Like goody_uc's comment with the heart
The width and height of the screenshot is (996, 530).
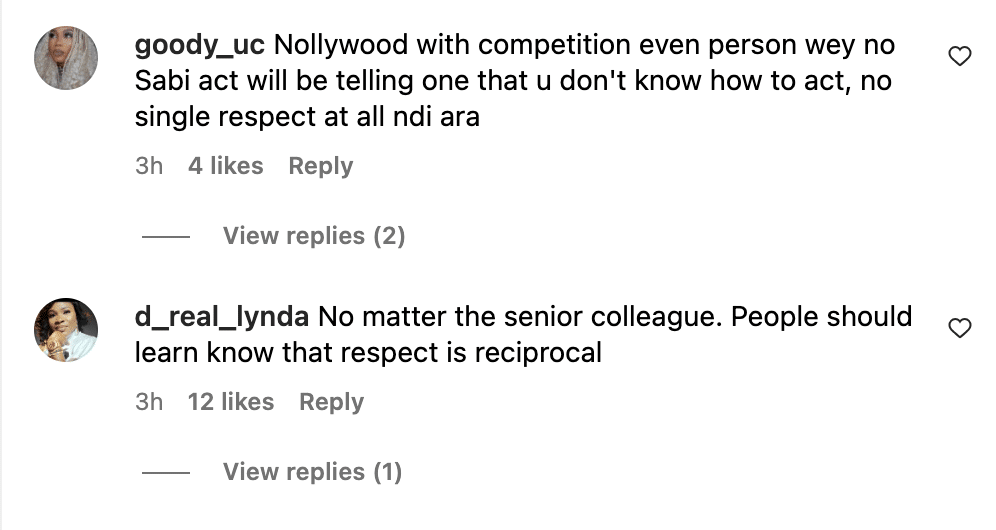pos(959,57)
